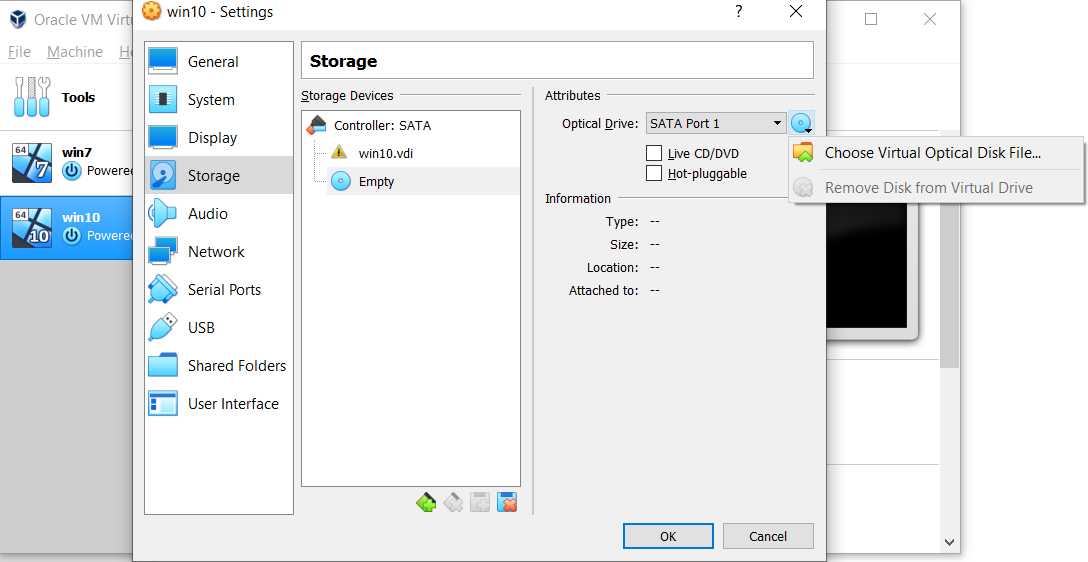Open the Optical Drive port dropdown

click(715, 124)
